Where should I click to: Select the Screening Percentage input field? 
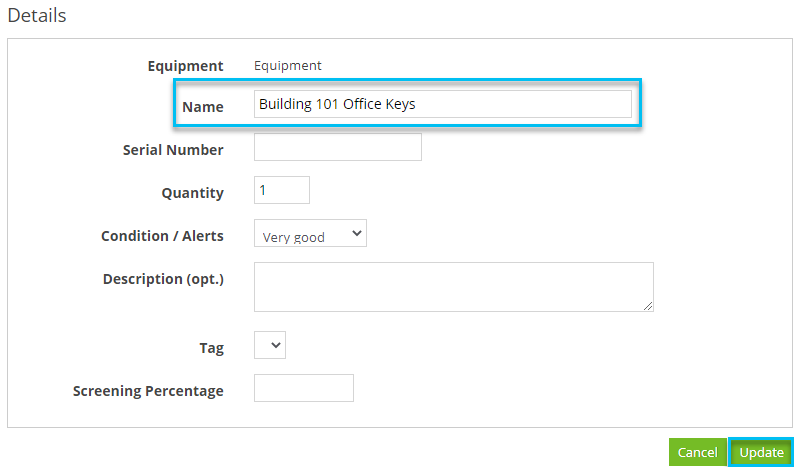click(x=304, y=388)
